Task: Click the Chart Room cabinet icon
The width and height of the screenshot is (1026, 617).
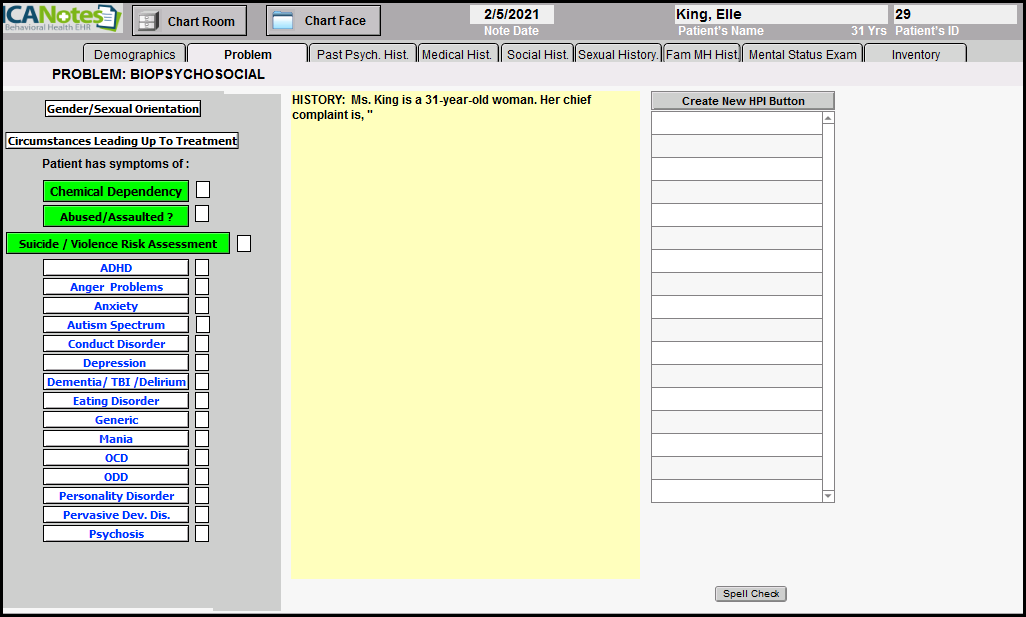Action: [147, 21]
